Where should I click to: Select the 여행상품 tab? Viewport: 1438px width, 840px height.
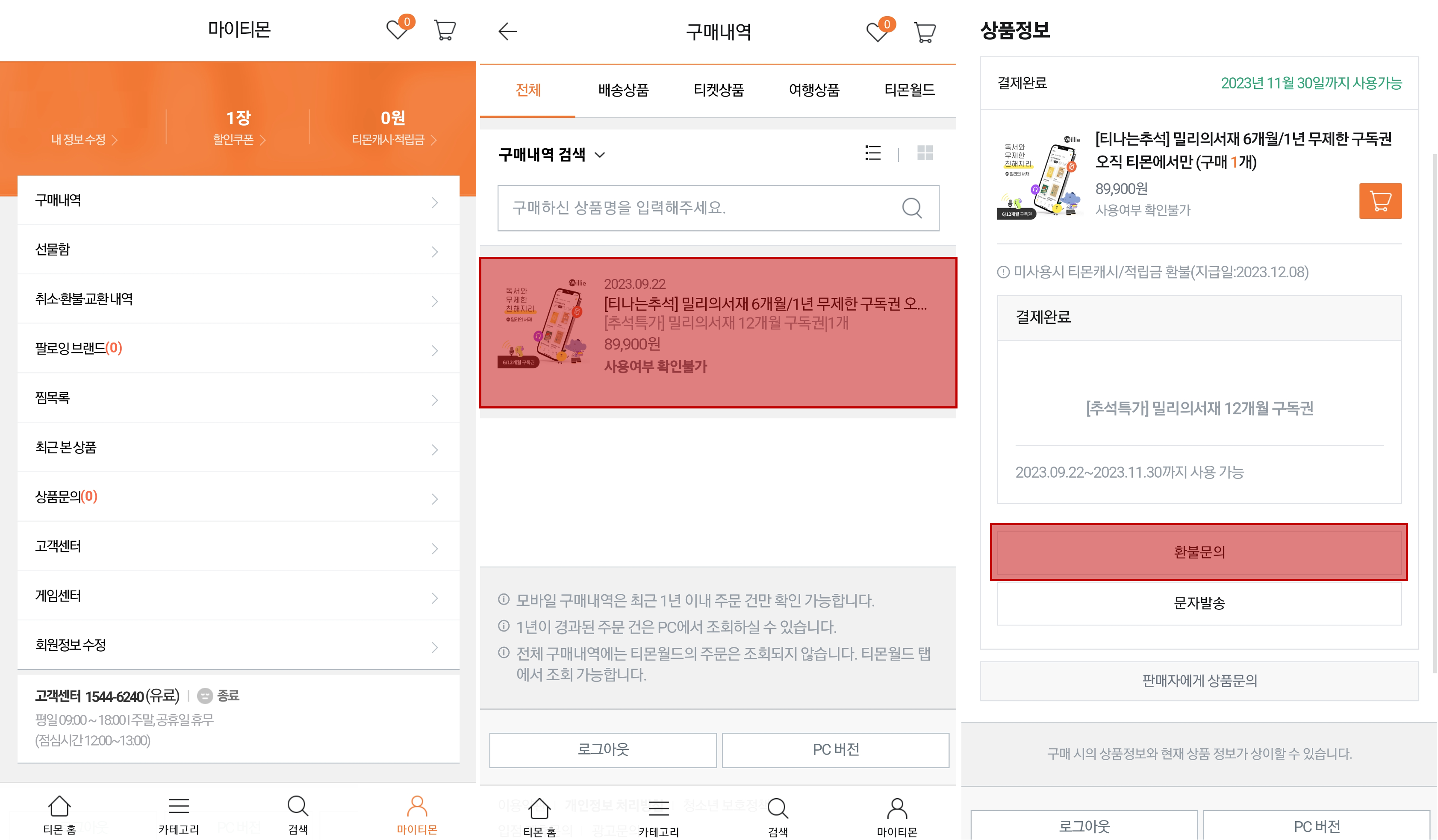(814, 90)
